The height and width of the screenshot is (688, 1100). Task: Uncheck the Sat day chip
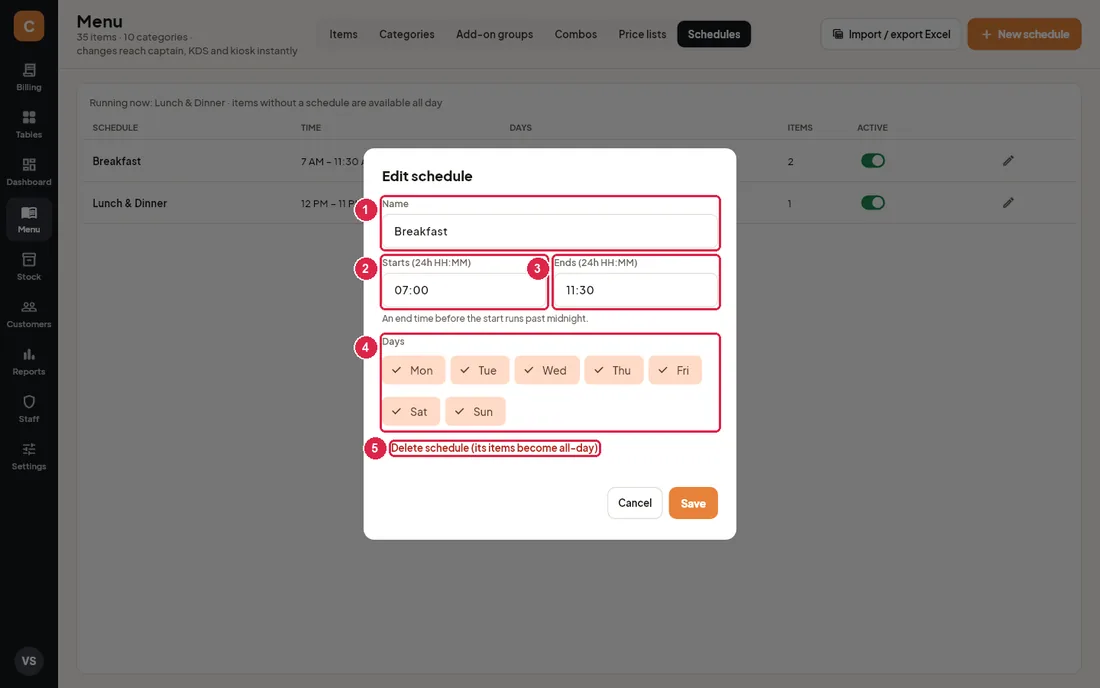coord(411,412)
